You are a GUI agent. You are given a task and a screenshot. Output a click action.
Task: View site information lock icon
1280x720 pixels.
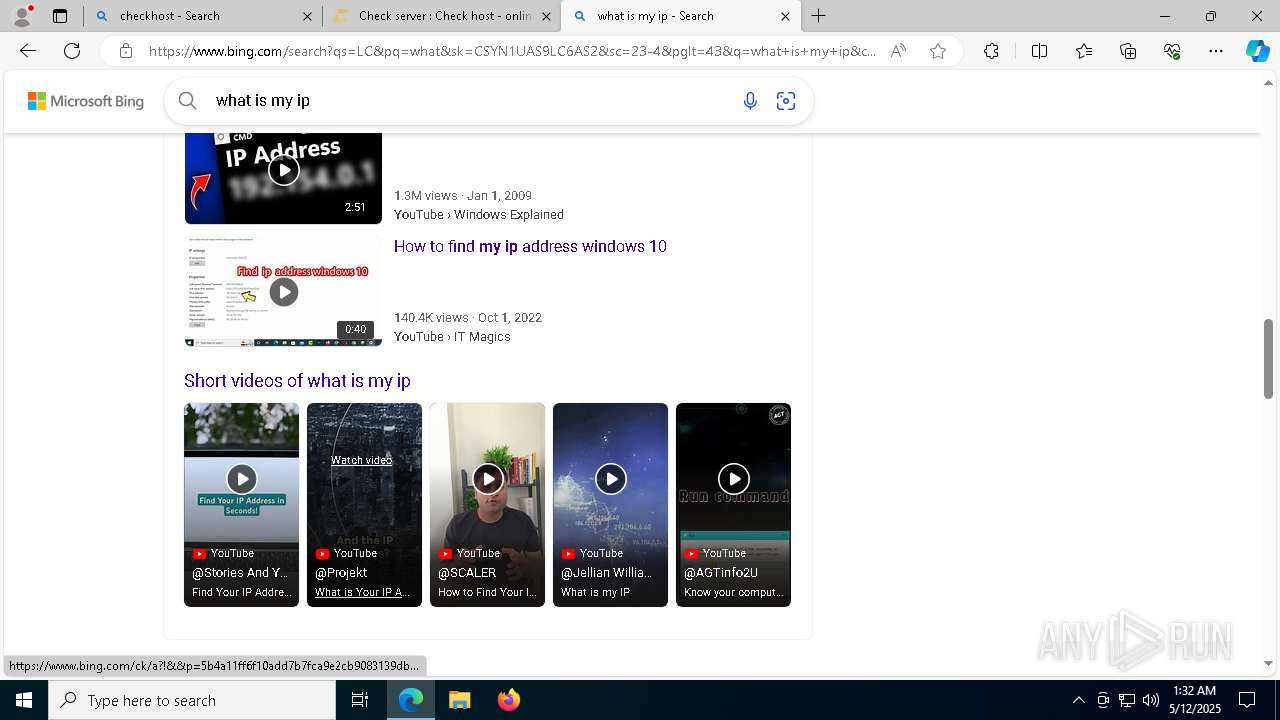126,51
